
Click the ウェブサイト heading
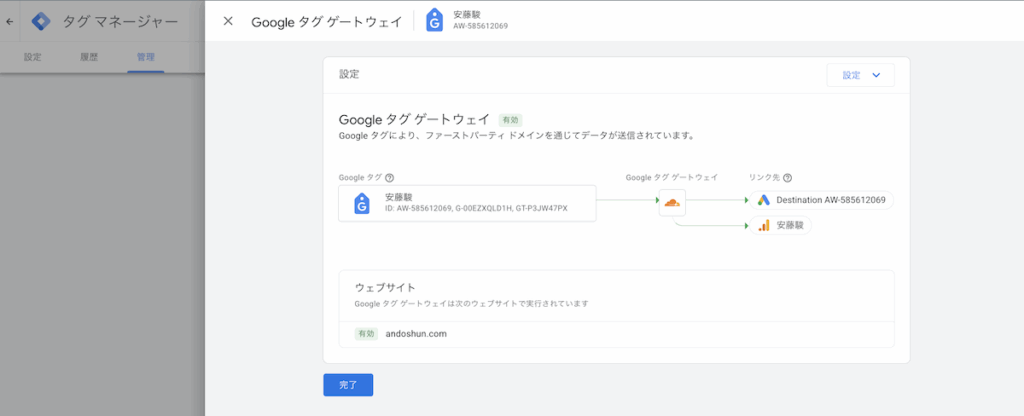385,287
